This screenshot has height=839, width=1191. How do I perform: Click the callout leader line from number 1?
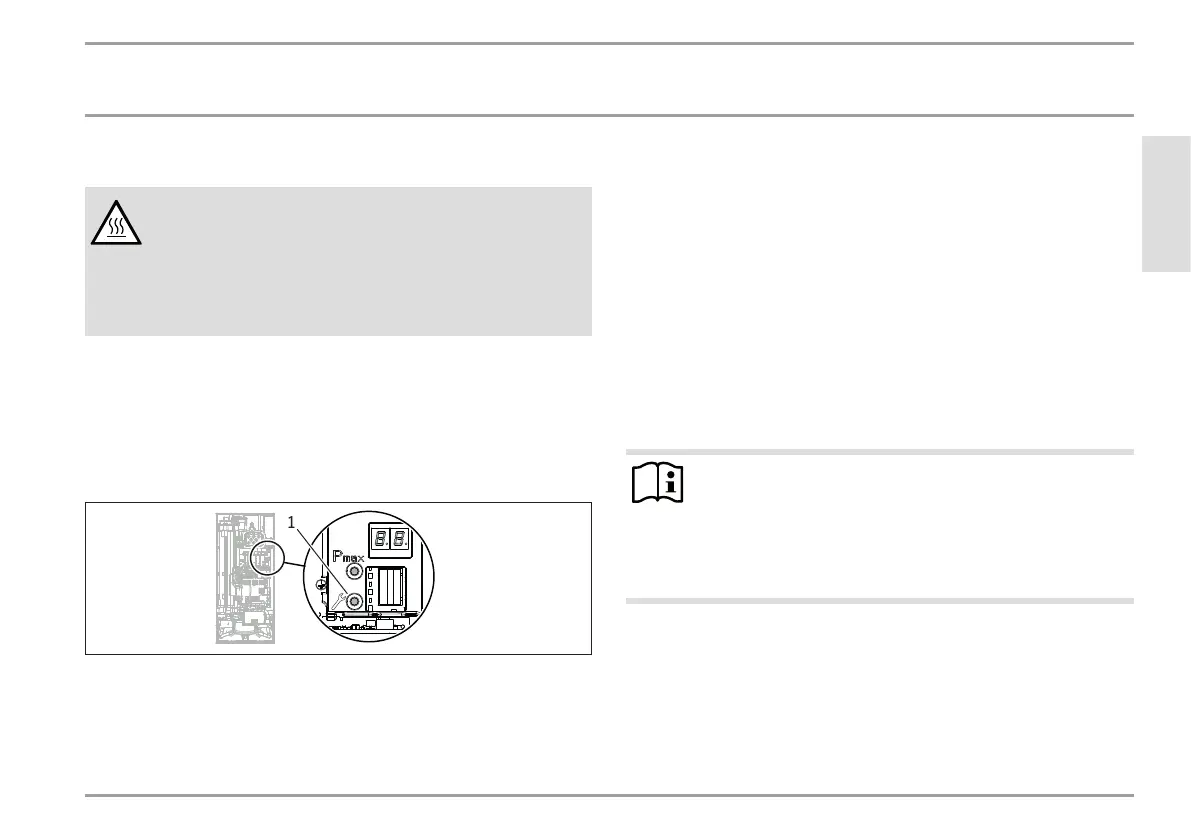pyautogui.click(x=321, y=561)
